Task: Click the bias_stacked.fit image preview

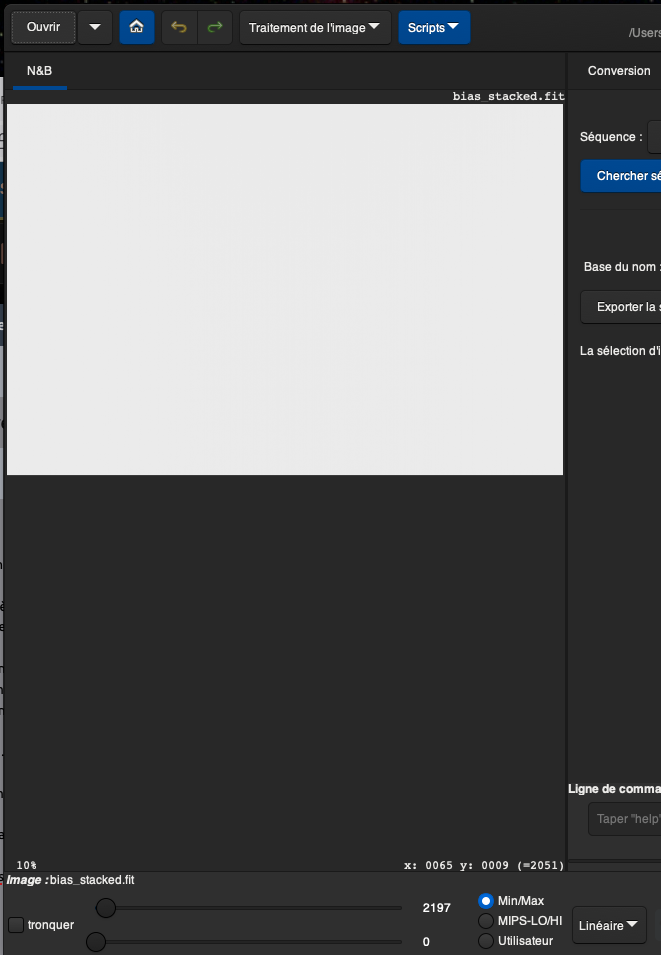Action: pyautogui.click(x=285, y=289)
